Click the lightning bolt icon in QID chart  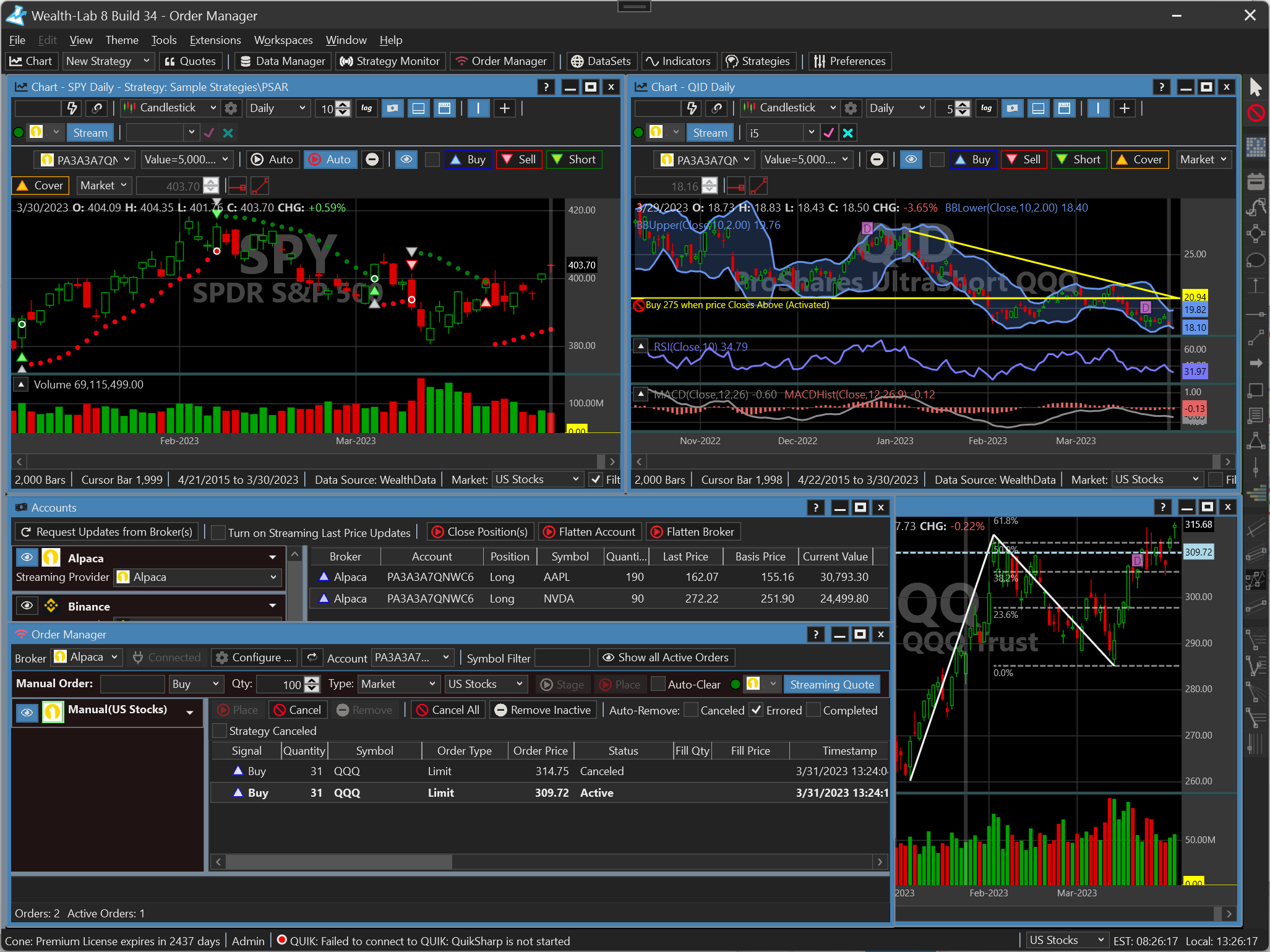pos(692,108)
